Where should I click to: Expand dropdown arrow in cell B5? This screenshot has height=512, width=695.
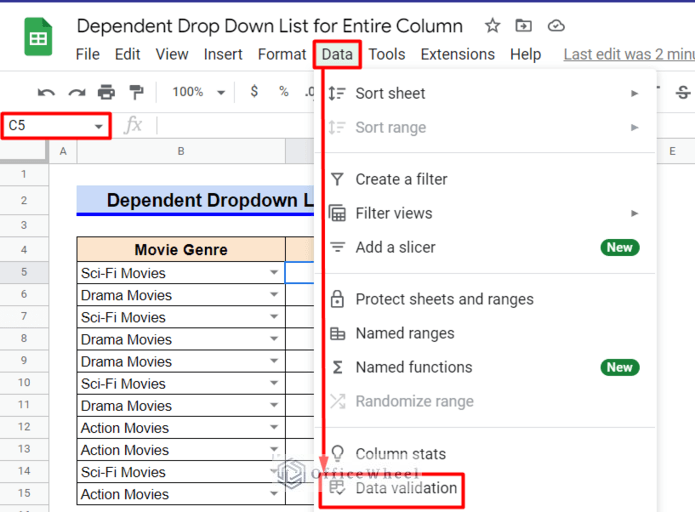tap(274, 273)
